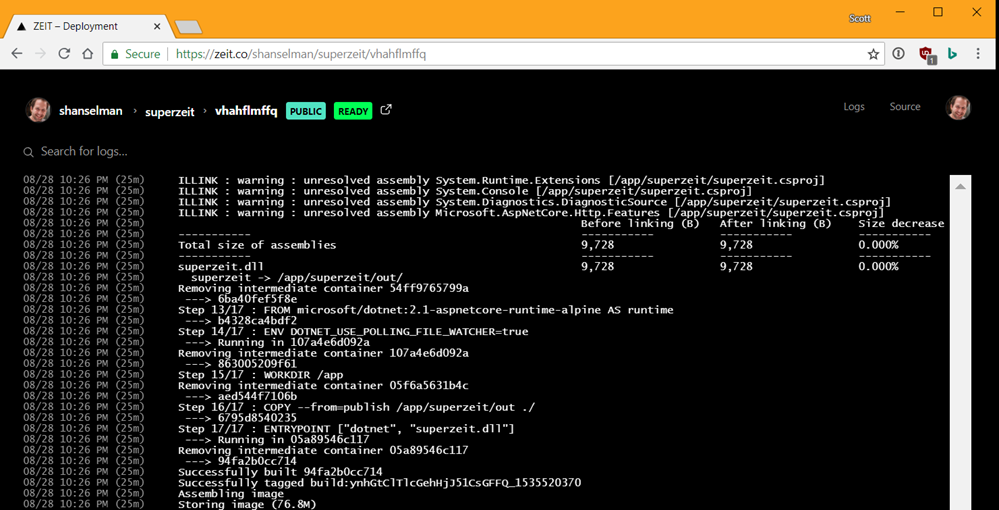Click the 'Successfully tagged build' log line
This screenshot has width=999, height=510.
pos(379,483)
